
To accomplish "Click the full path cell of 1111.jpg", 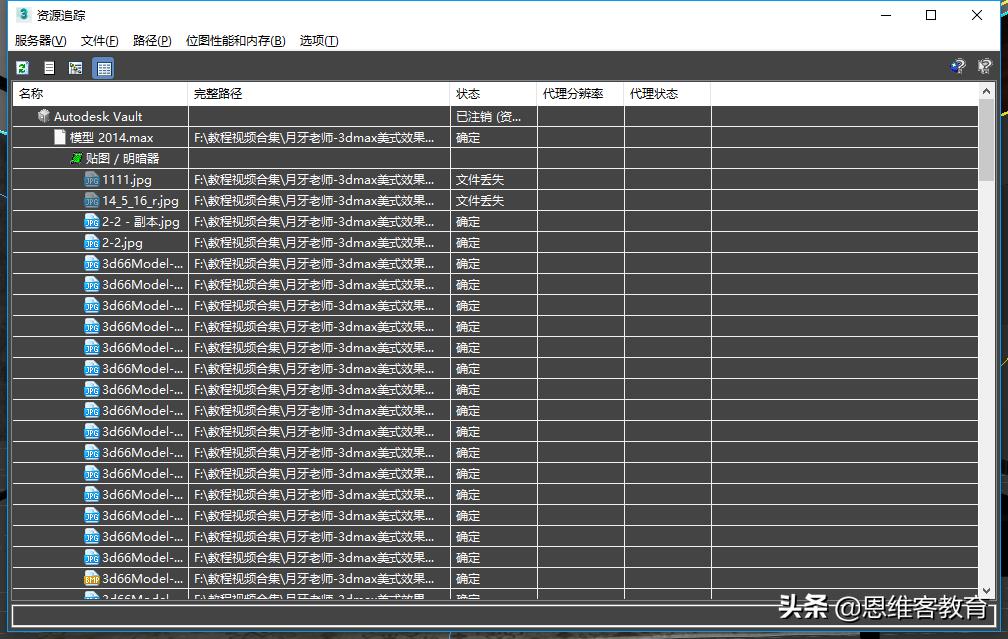I will point(319,179).
